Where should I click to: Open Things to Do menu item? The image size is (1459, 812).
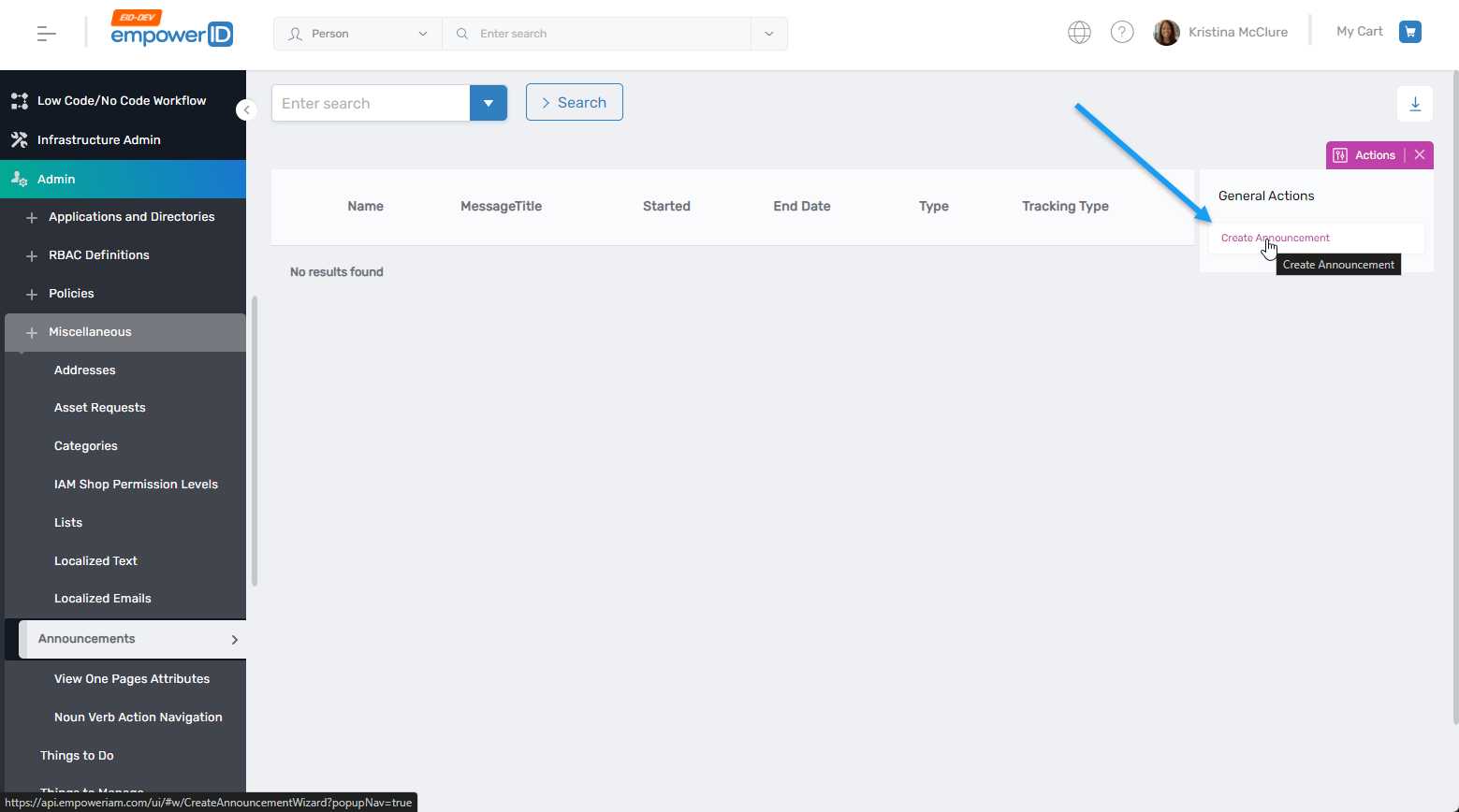77,755
